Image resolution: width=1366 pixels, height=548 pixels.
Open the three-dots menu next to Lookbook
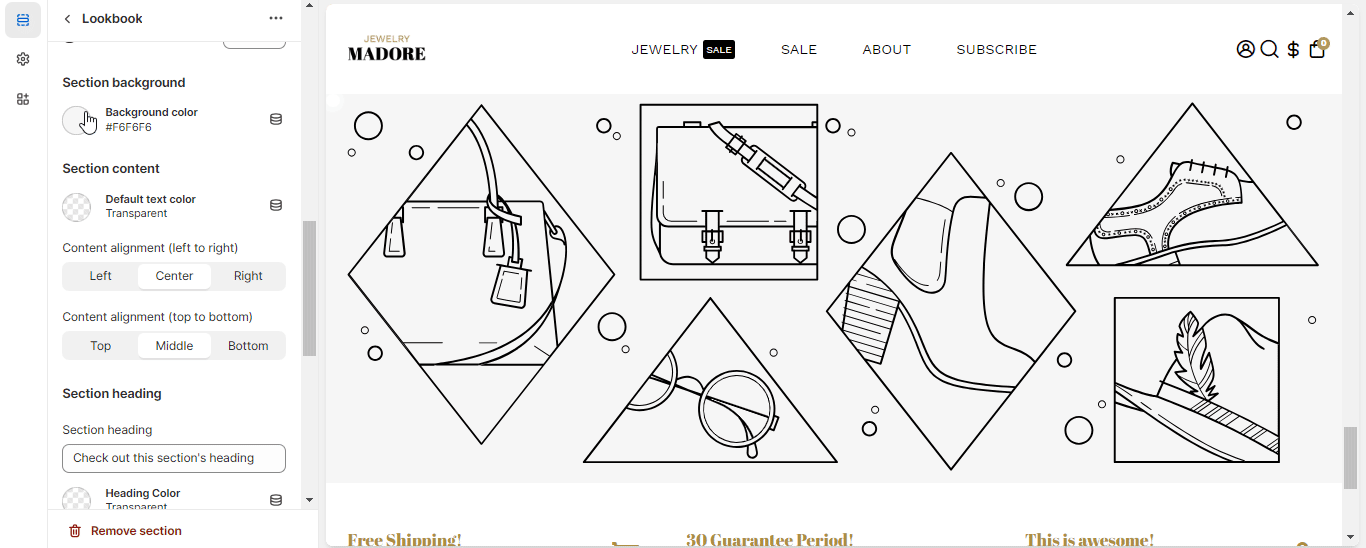(x=276, y=19)
